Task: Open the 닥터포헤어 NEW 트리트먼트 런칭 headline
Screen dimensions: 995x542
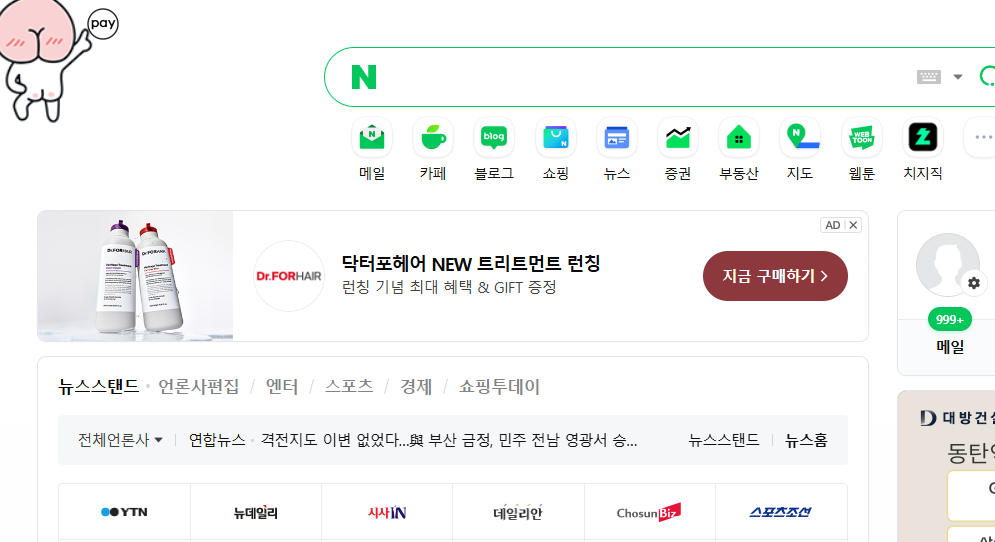Action: [471, 263]
